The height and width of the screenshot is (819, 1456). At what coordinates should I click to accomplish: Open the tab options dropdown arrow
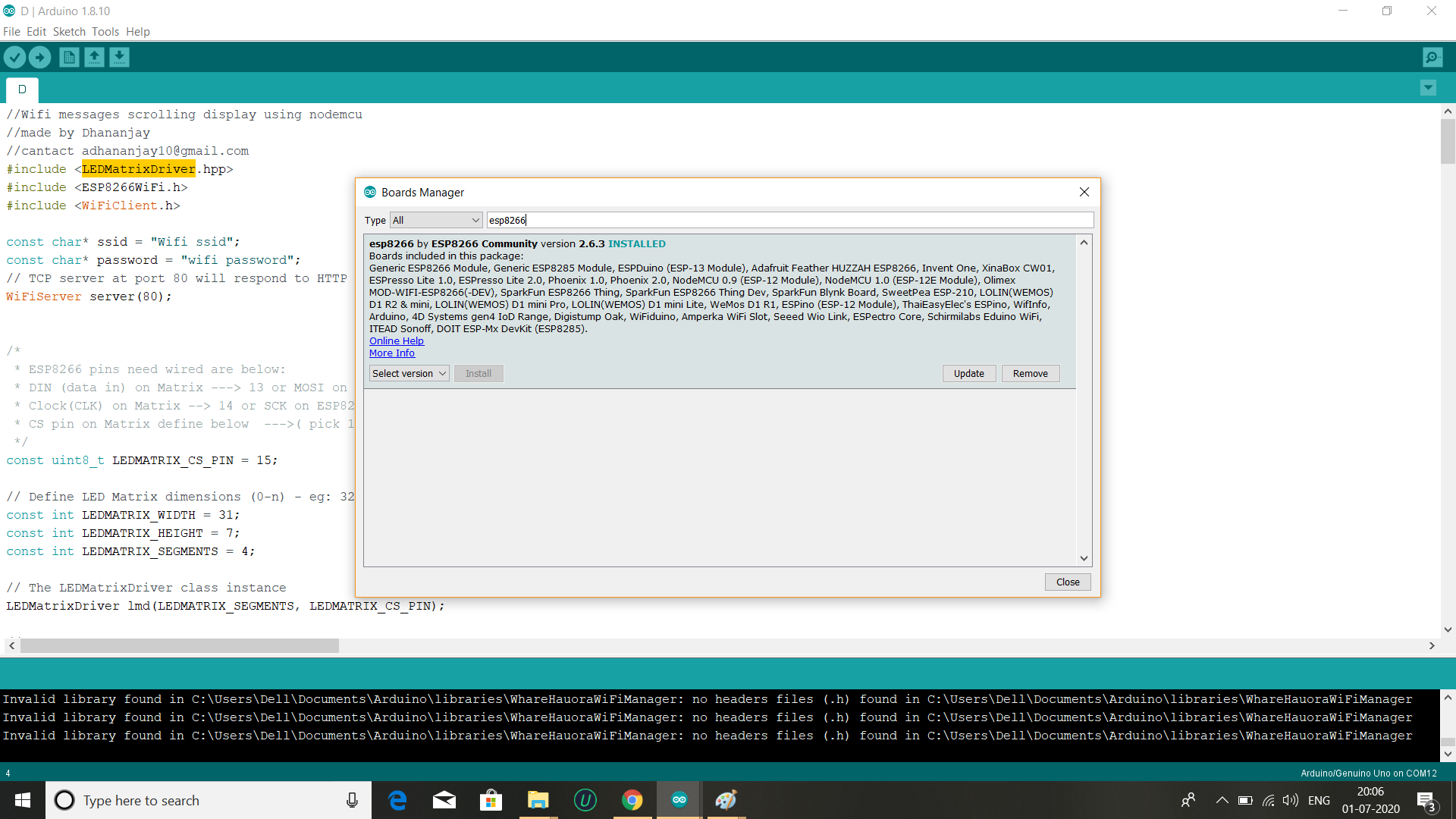click(1428, 88)
